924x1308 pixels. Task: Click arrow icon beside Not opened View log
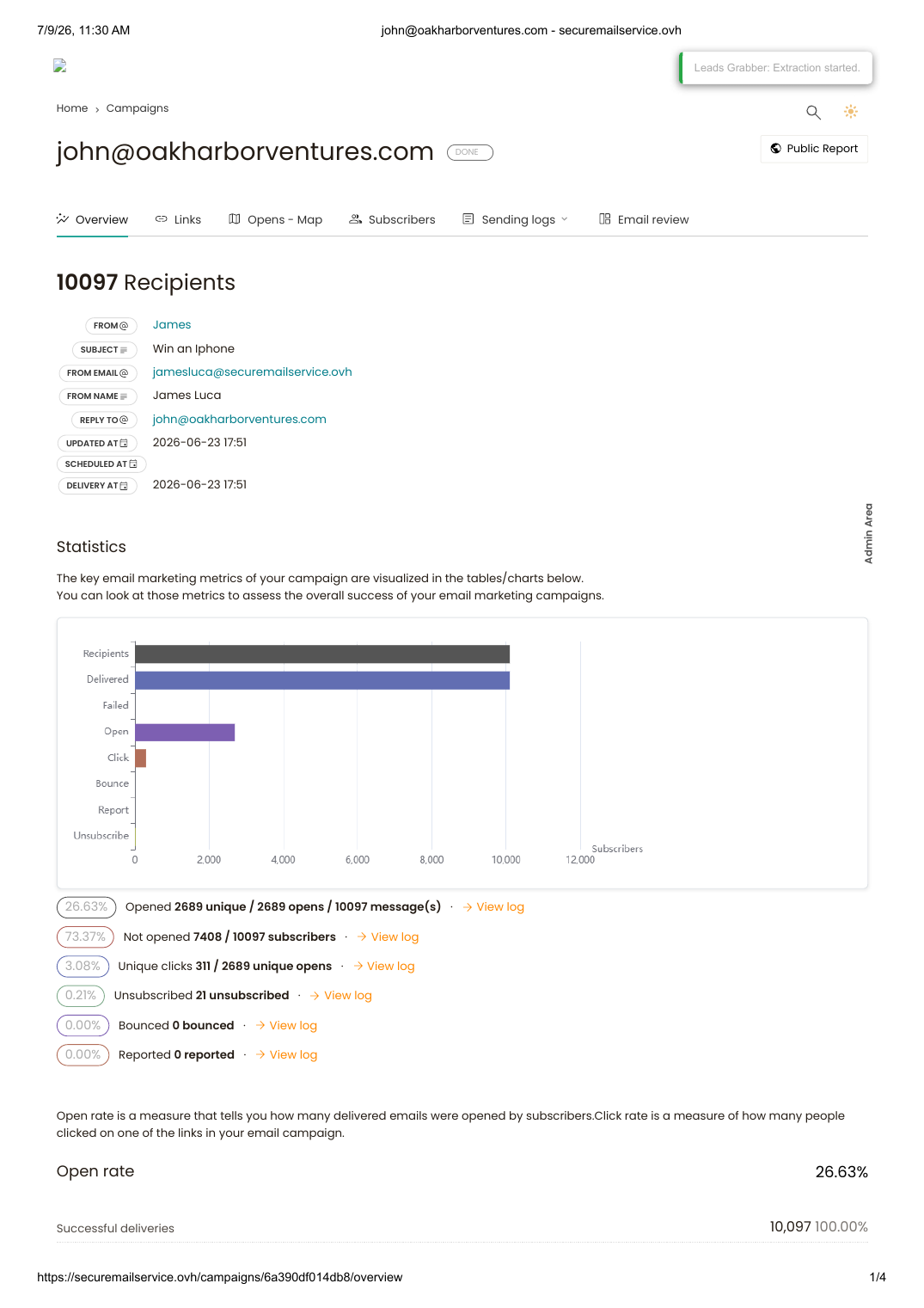coord(362,936)
